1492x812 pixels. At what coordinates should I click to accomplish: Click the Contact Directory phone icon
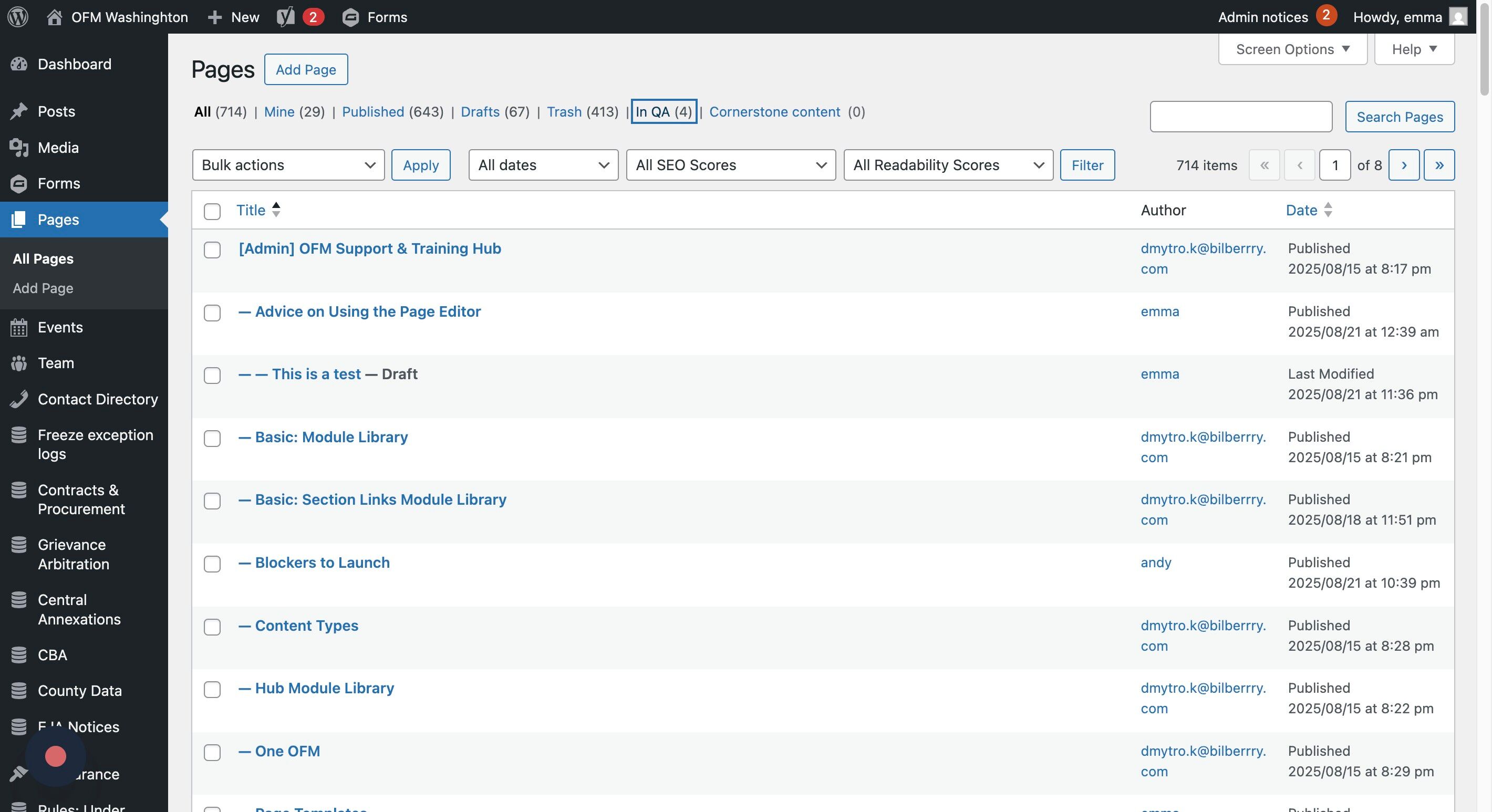18,399
